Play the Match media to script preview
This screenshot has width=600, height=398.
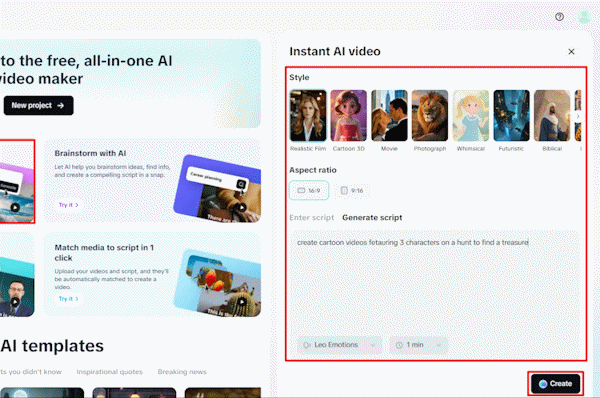242,302
